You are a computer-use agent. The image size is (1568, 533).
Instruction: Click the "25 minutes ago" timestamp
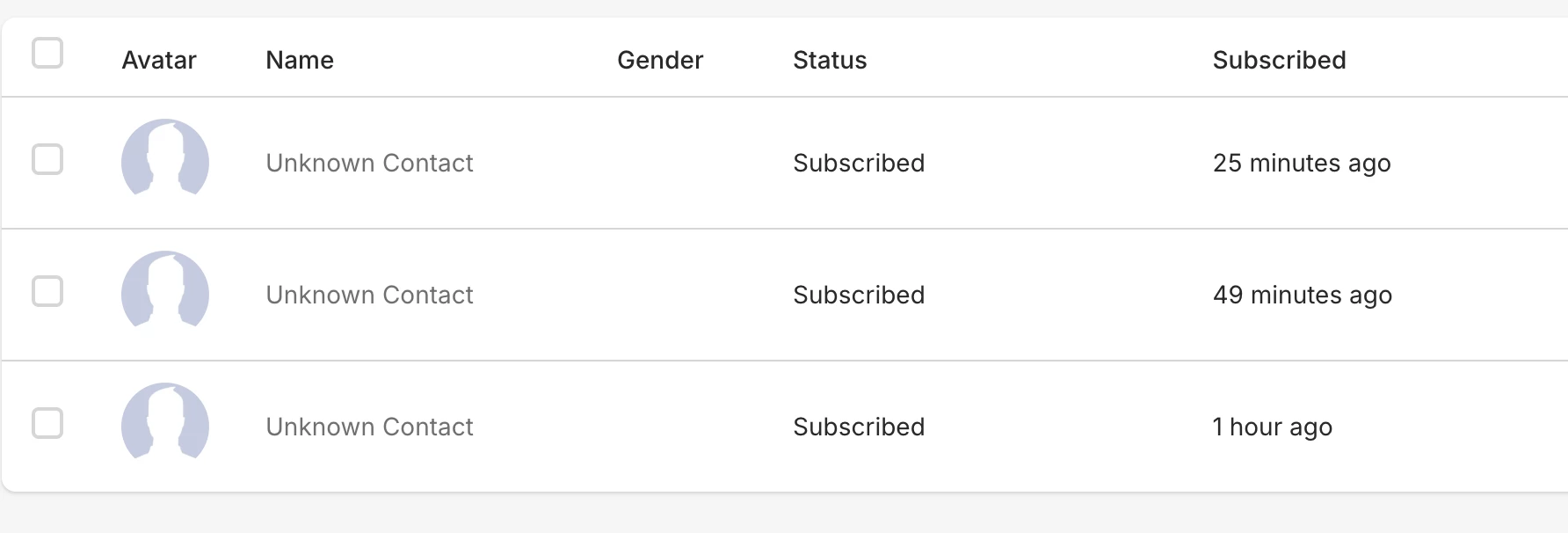1302,163
